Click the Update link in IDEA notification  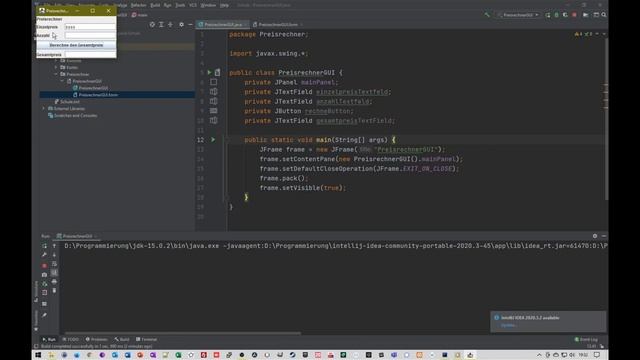(x=508, y=325)
